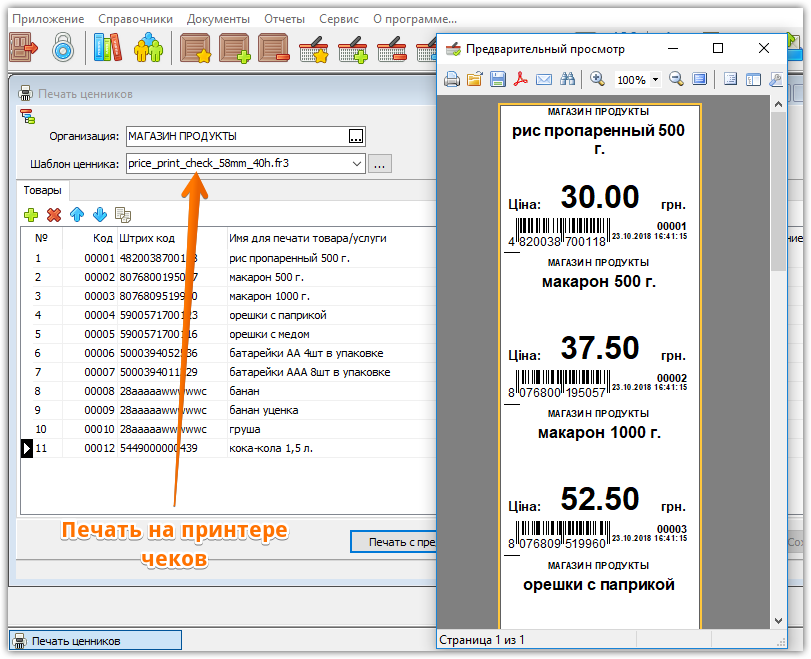
Task: Zoom in with magnifier plus icon
Action: [x=597, y=79]
